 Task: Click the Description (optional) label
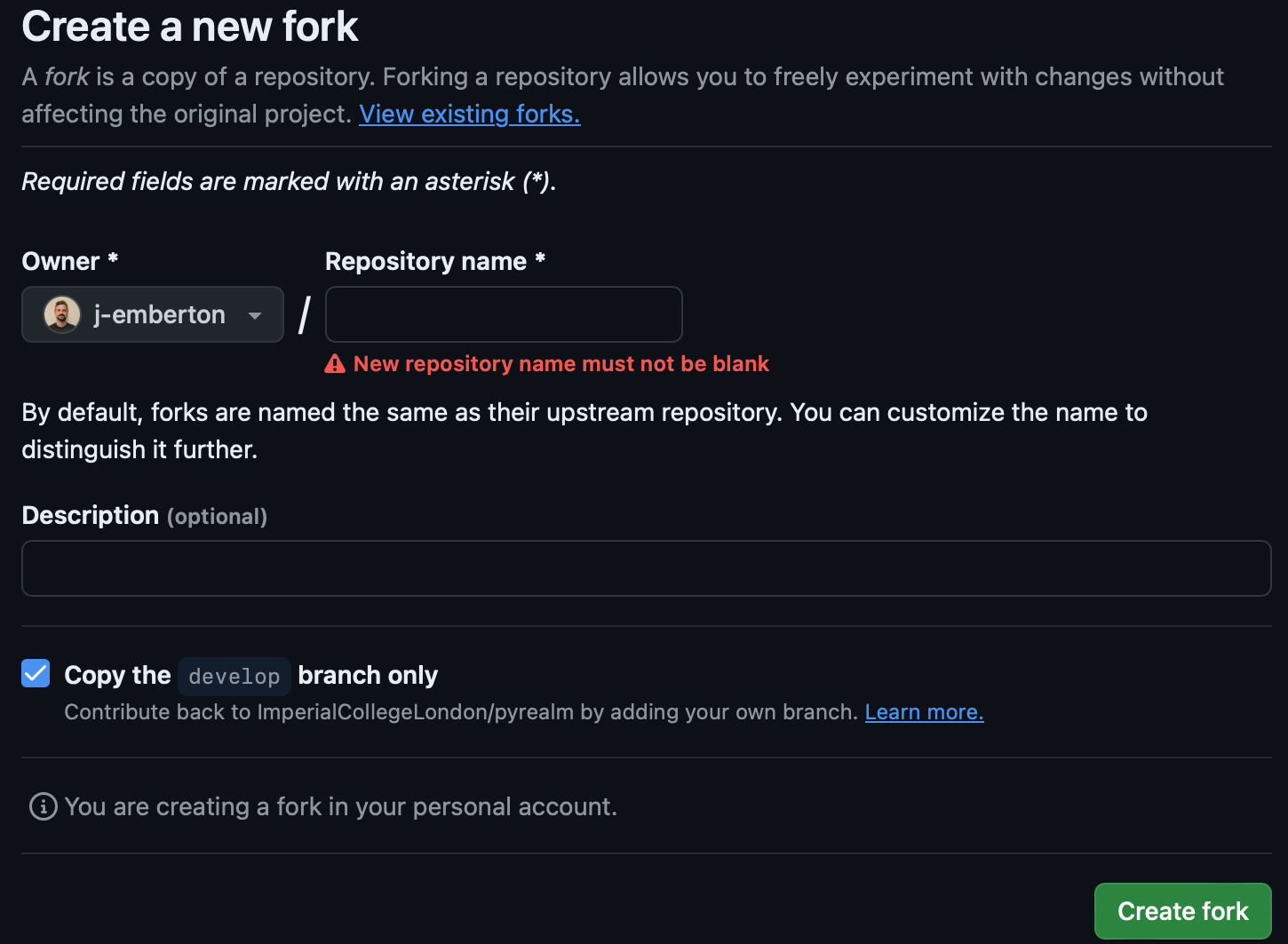coord(144,516)
